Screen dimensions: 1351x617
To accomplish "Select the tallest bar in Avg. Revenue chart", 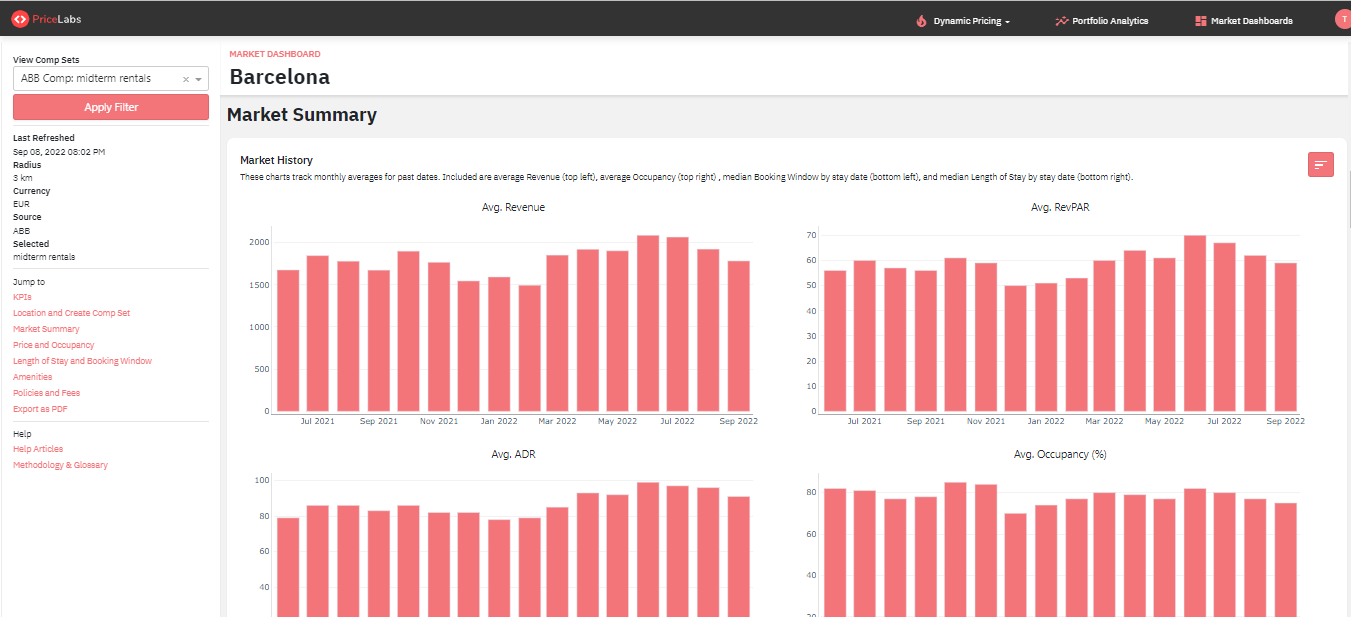I will point(648,323).
